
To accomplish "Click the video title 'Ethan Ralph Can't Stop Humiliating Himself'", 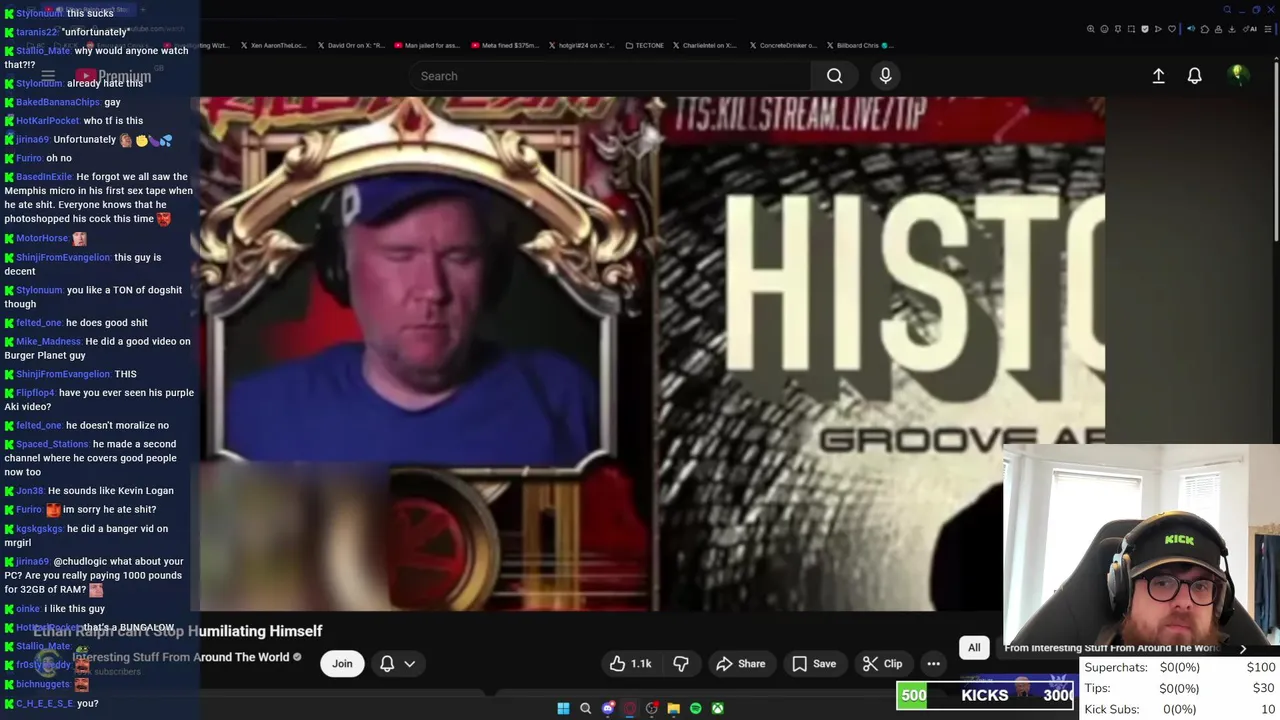I will (x=178, y=631).
